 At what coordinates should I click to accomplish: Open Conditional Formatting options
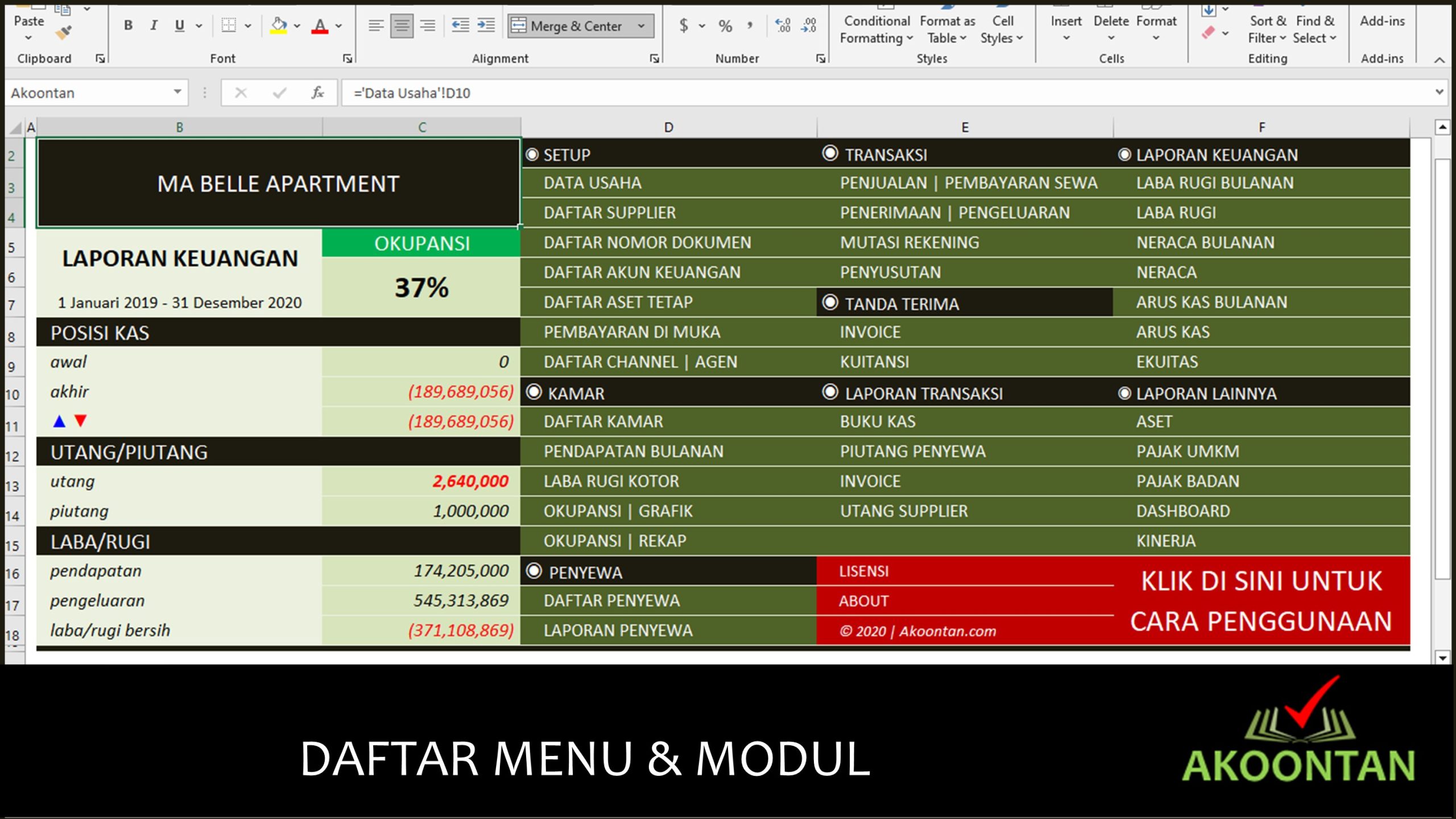876,28
